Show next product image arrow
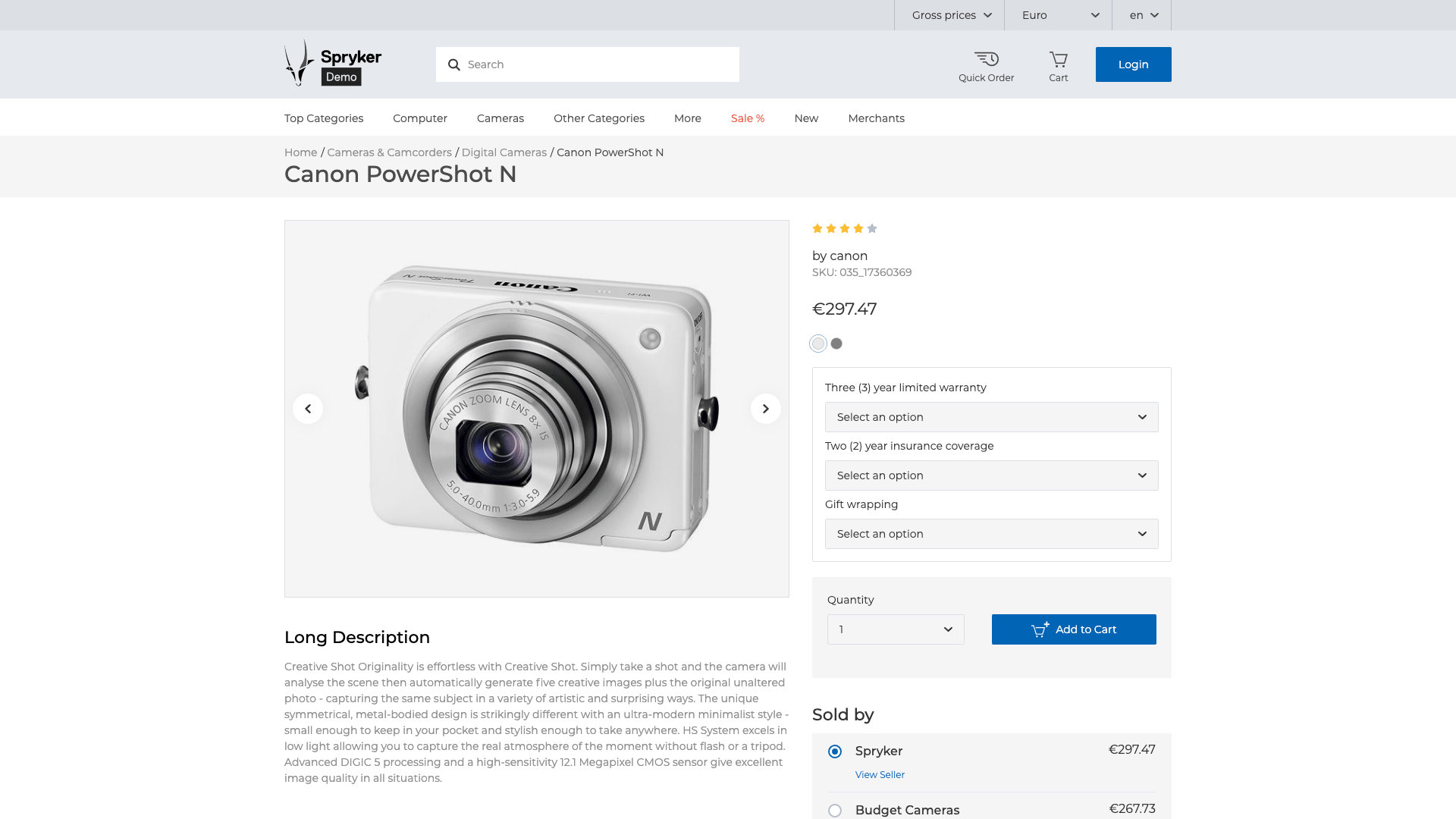Viewport: 1456px width, 819px height. tap(765, 409)
